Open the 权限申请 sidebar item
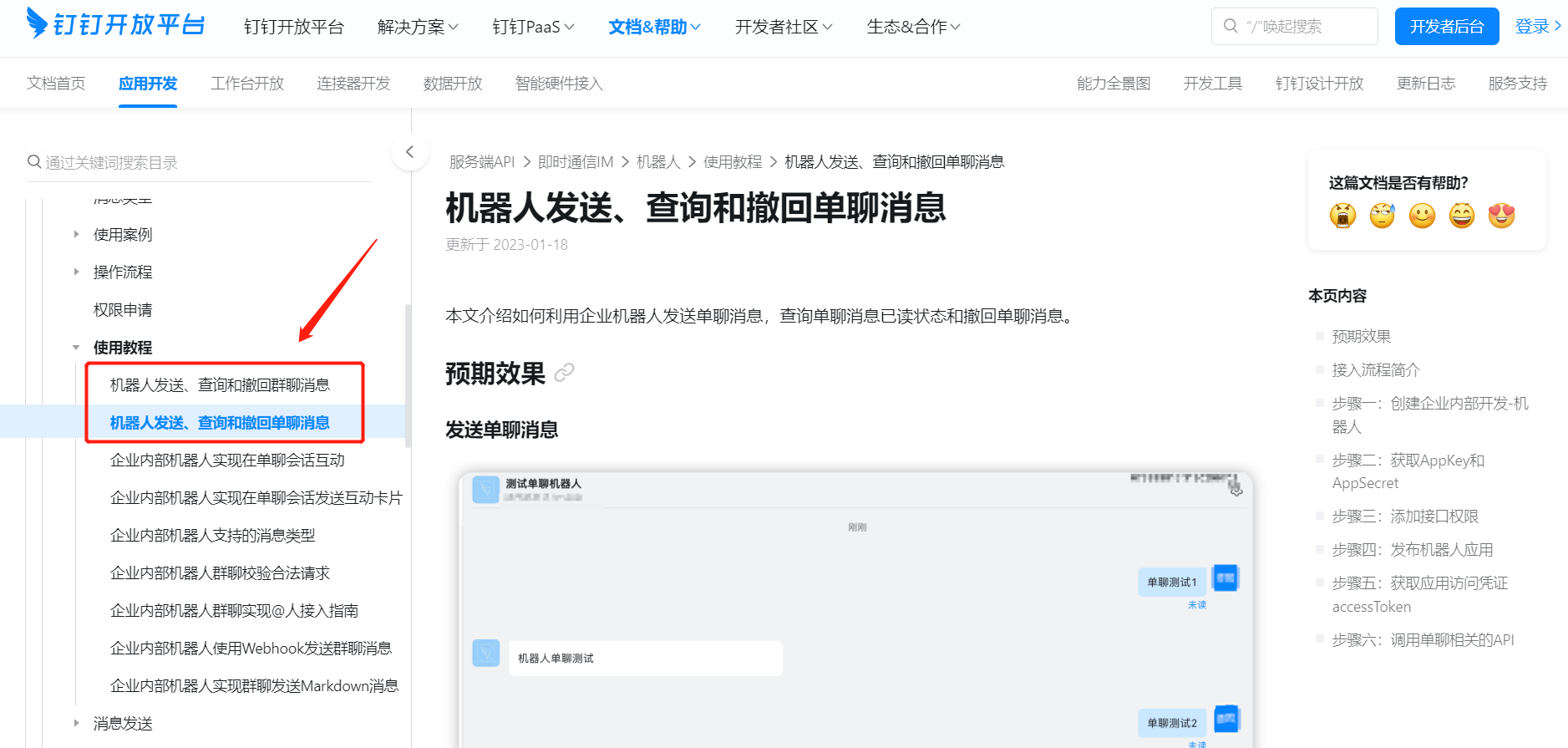 tap(123, 309)
